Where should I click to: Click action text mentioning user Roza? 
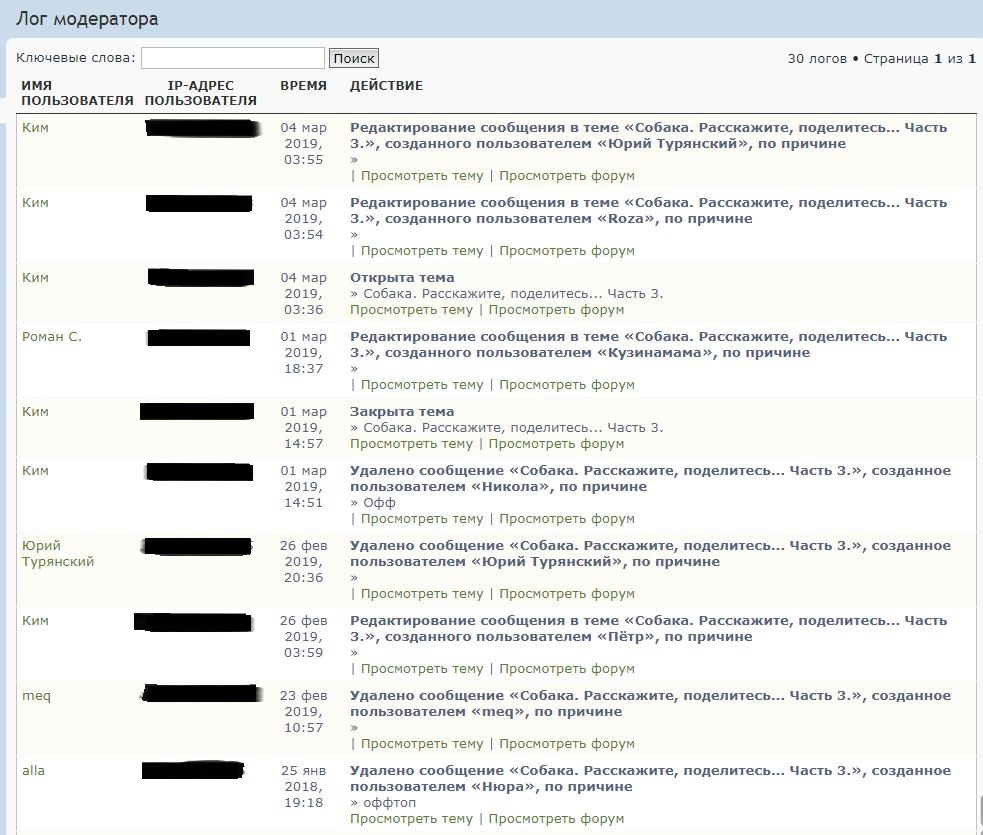coord(648,211)
